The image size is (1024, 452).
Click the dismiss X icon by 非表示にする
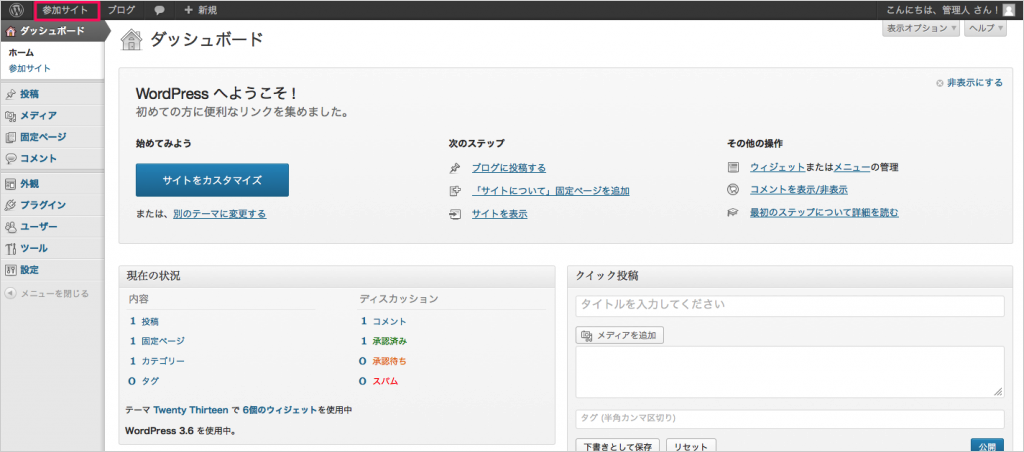[939, 83]
